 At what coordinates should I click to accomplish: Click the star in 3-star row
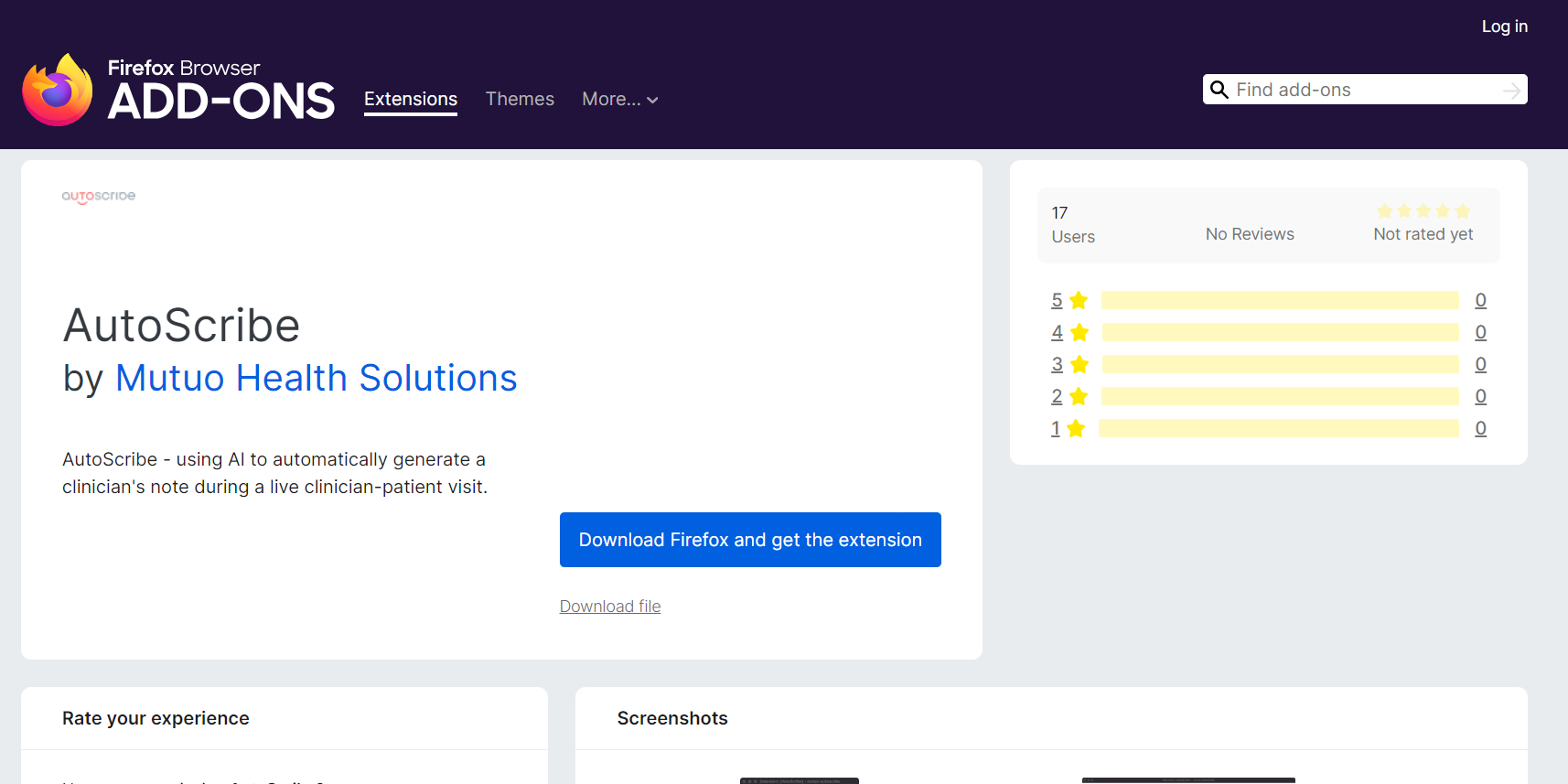point(1079,364)
